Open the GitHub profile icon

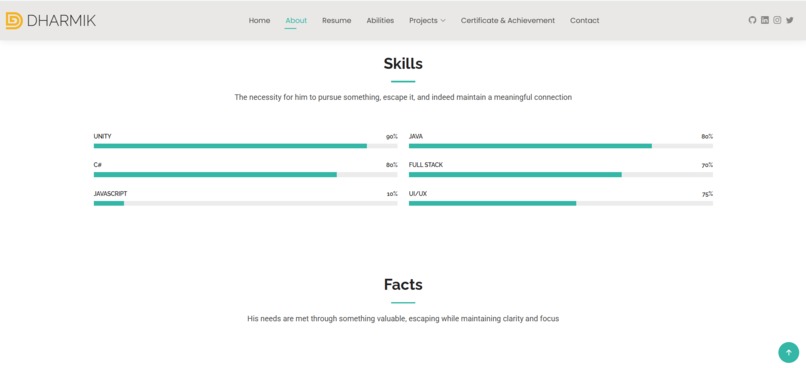(752, 20)
